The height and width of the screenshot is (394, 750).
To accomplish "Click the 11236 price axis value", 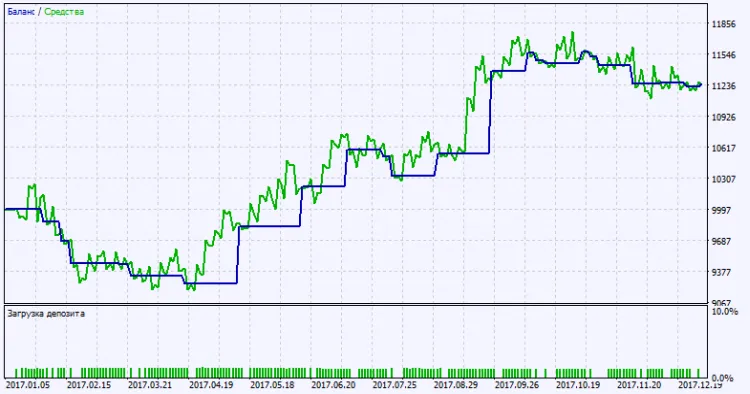I will point(724,86).
